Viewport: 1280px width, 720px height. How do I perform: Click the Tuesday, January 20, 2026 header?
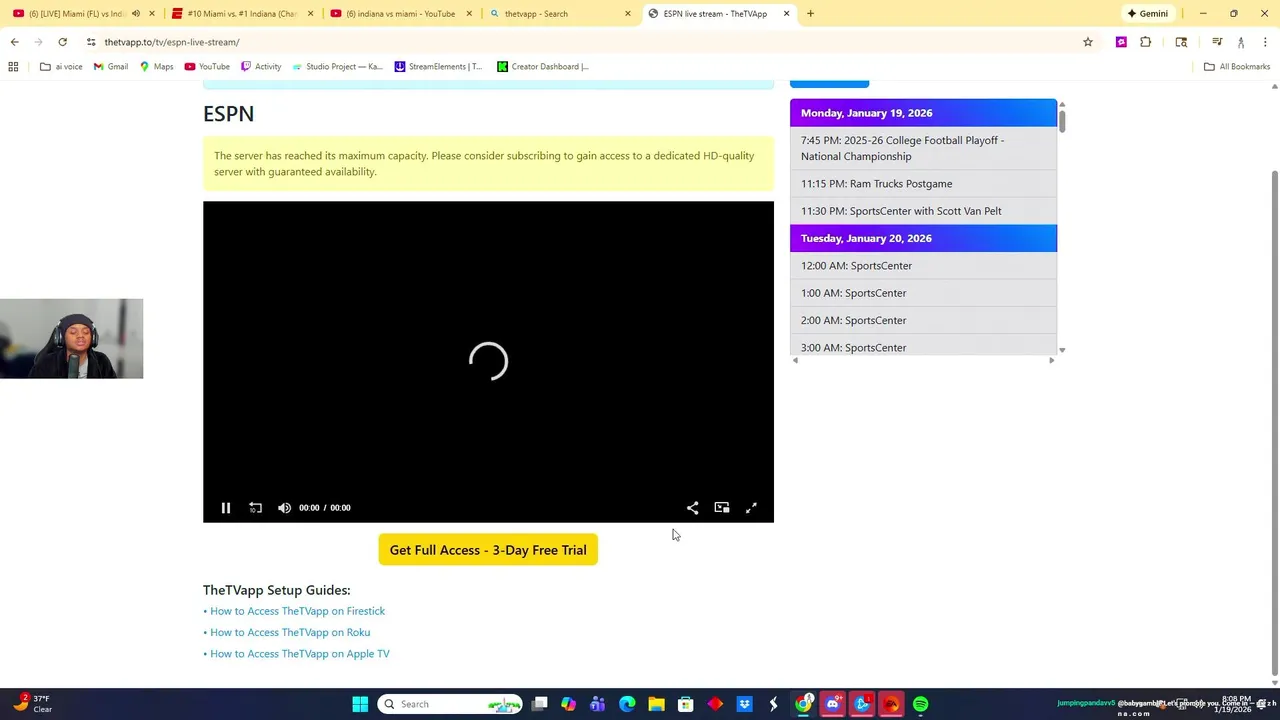click(923, 238)
